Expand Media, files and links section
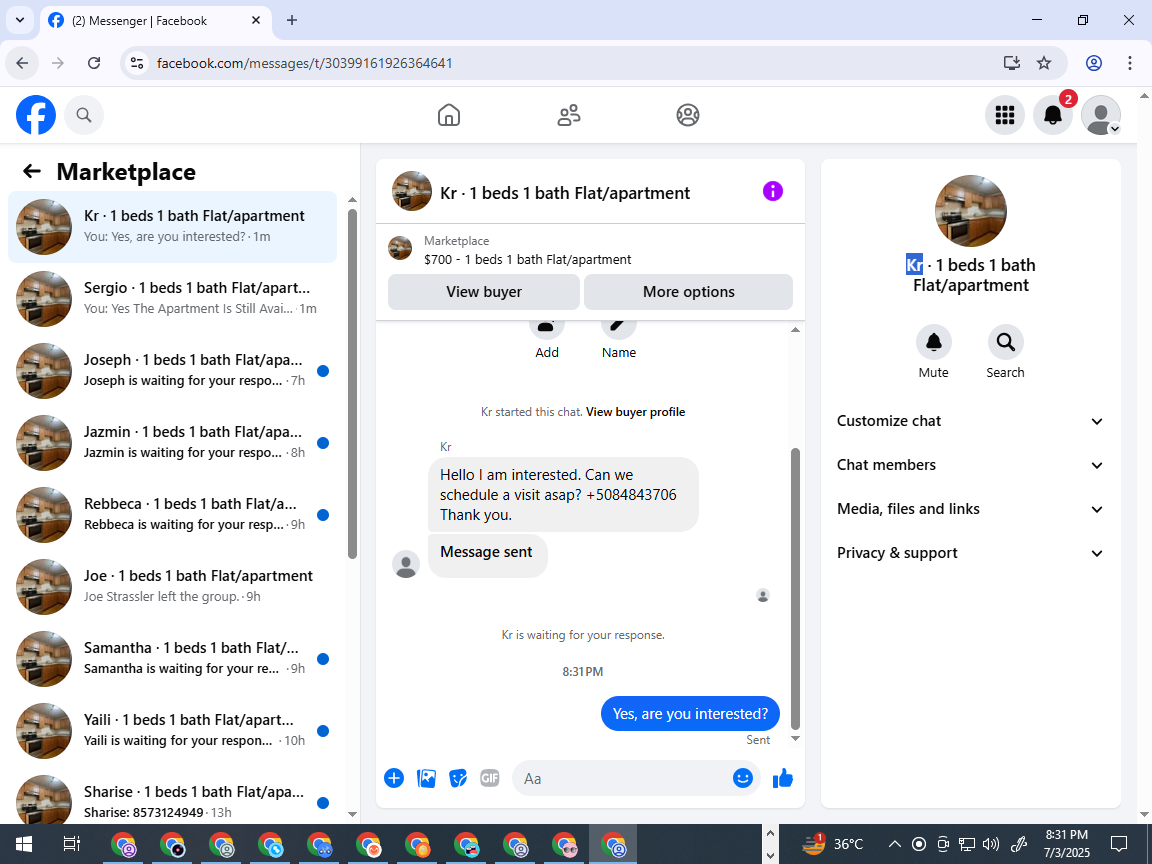The height and width of the screenshot is (864, 1152). point(971,509)
